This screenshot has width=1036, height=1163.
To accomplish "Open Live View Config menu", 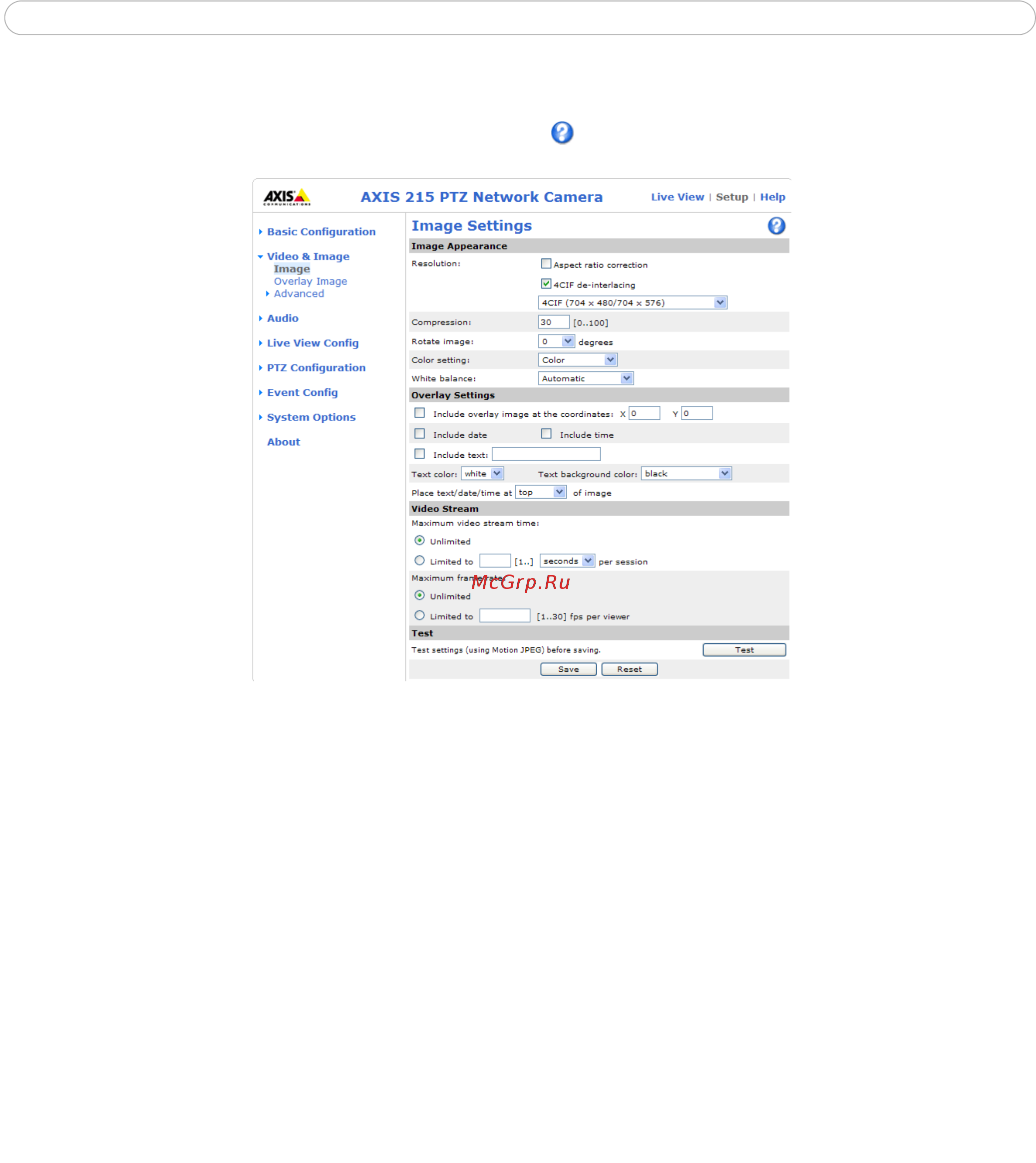I will tap(313, 343).
